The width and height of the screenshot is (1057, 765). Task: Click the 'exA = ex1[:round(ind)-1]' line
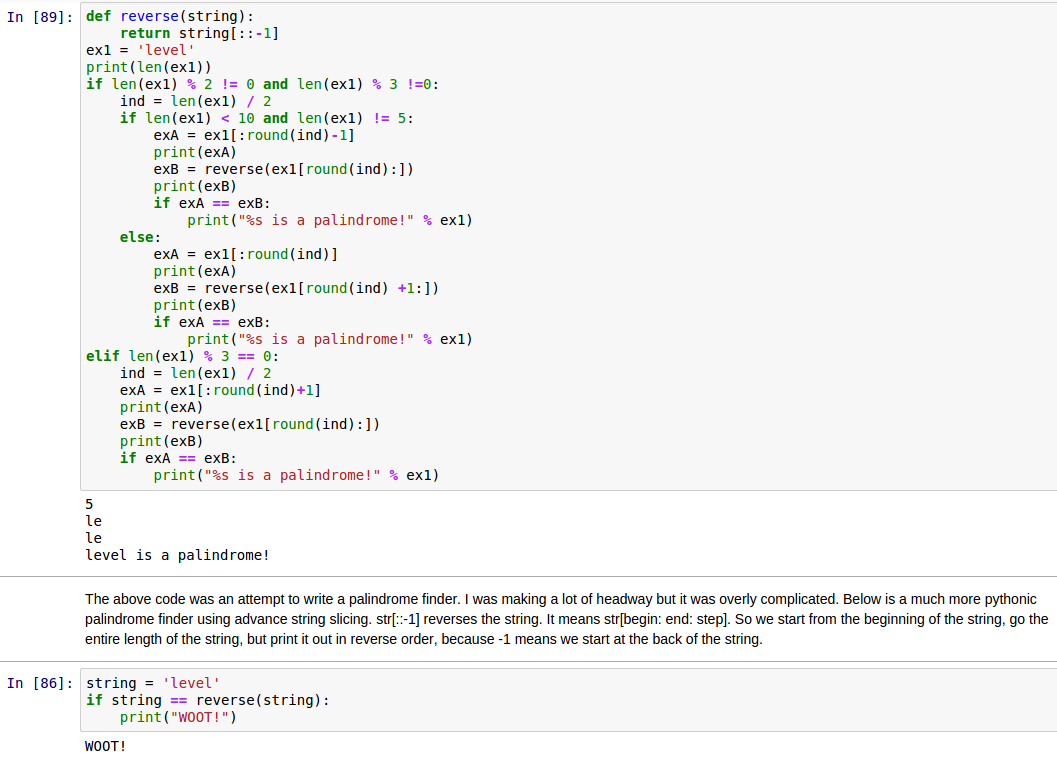254,135
